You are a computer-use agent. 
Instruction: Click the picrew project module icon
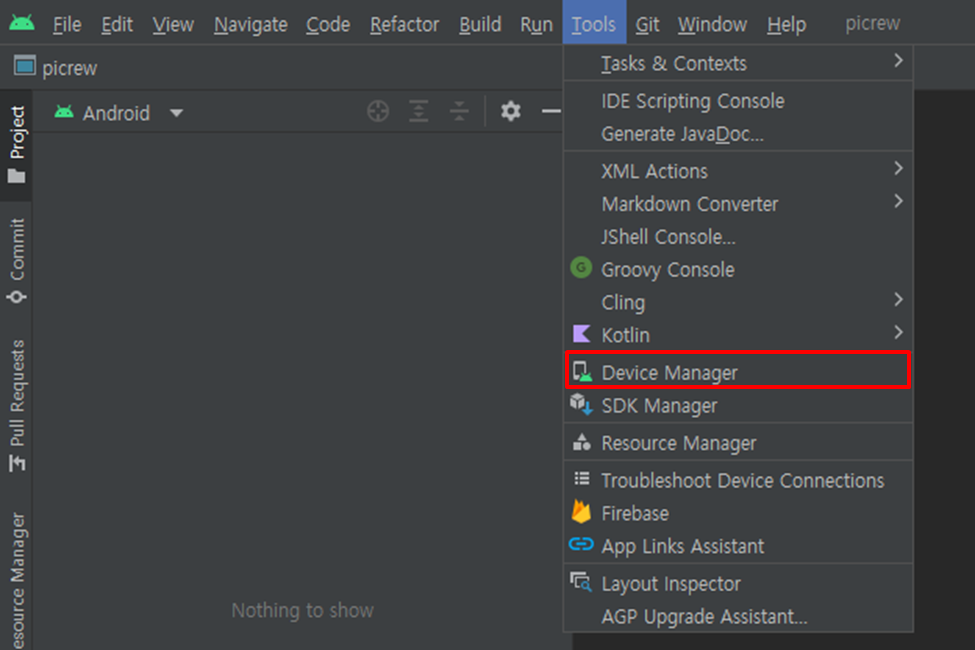tap(25, 65)
